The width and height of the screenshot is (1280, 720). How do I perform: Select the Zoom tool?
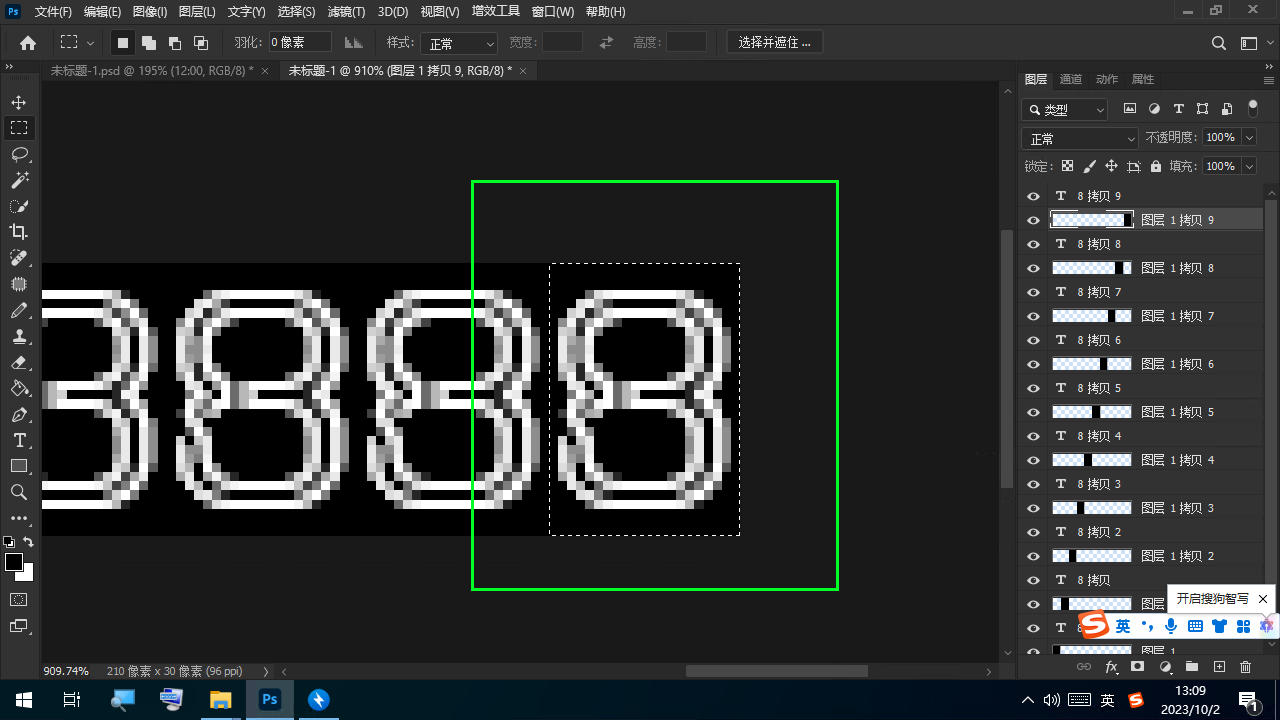(19, 492)
